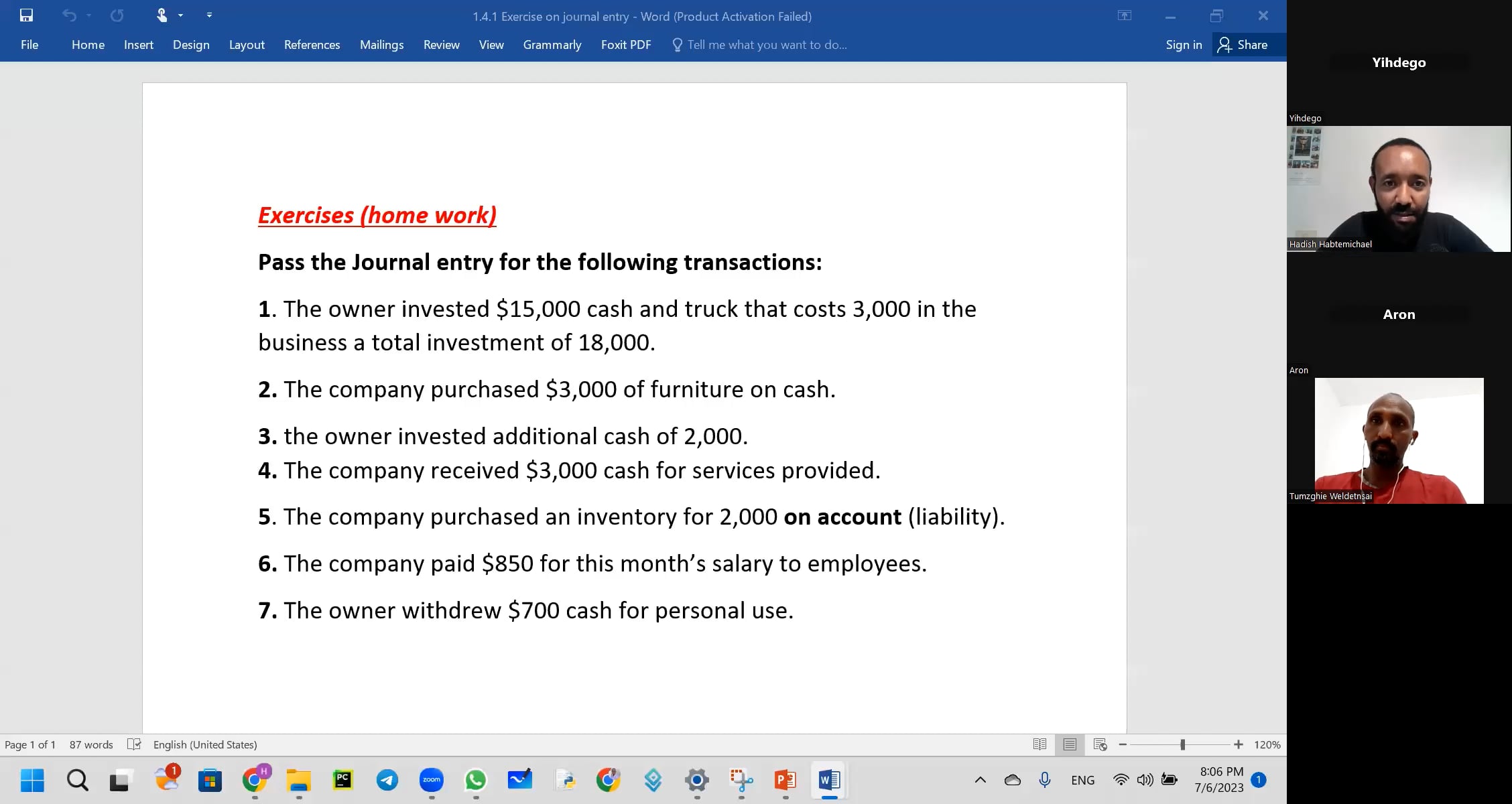This screenshot has width=1512, height=804.
Task: Click the Sign in link
Action: (1184, 45)
